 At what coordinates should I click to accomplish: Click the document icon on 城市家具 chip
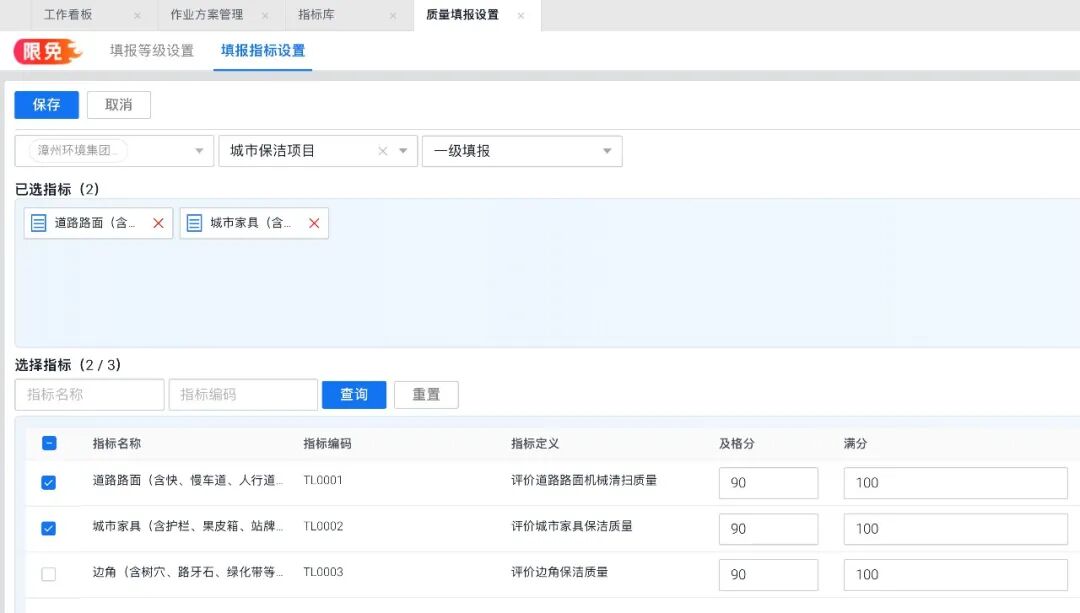coord(193,223)
